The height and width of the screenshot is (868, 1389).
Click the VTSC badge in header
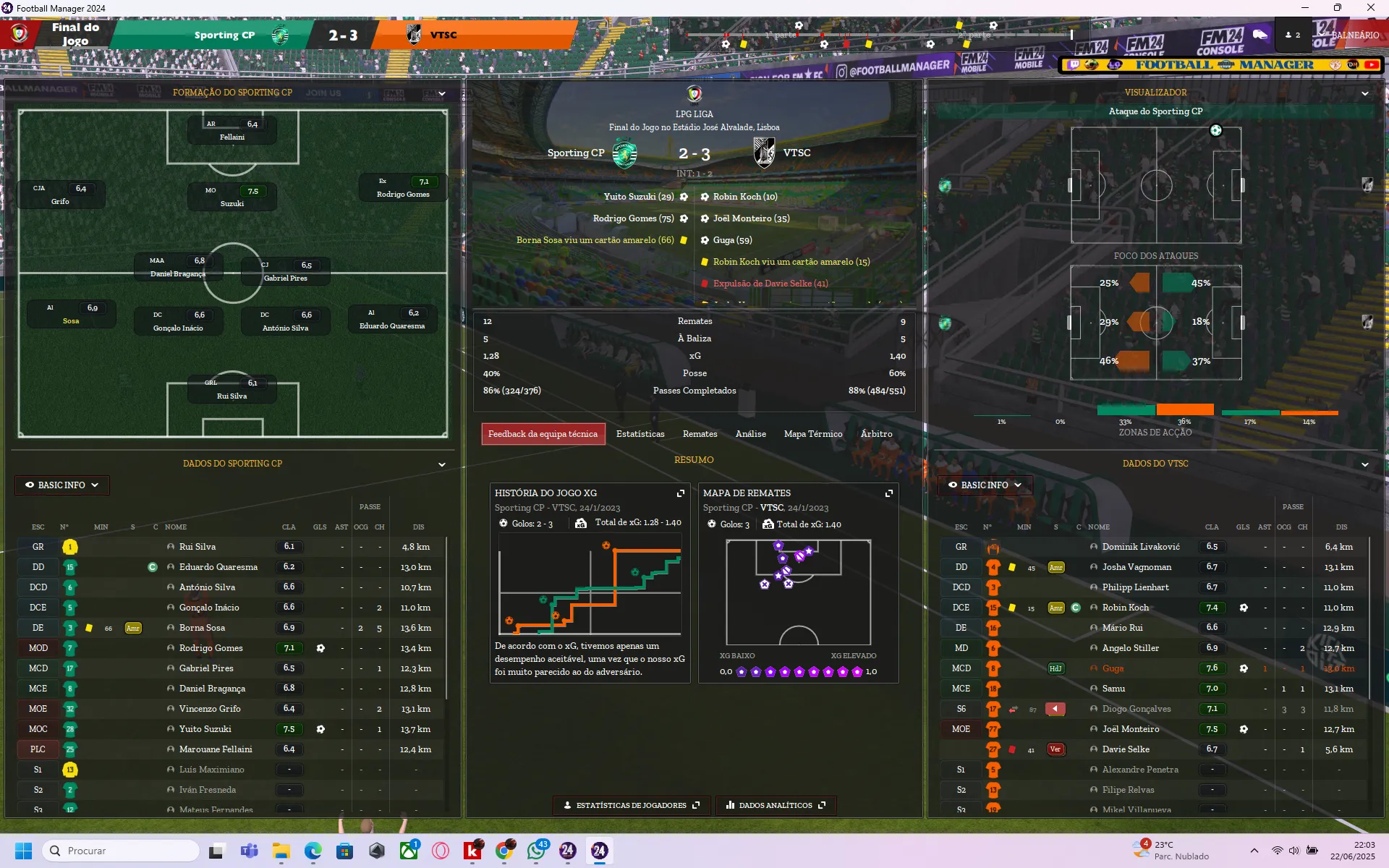coord(413,35)
